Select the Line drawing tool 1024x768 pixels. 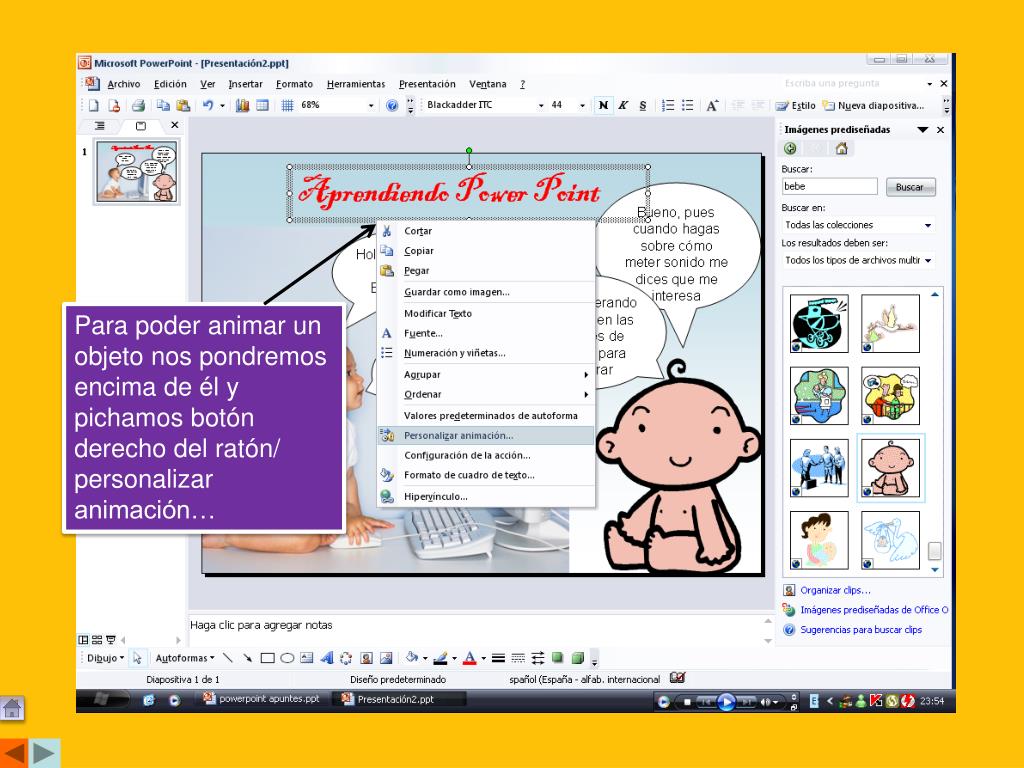pyautogui.click(x=227, y=658)
